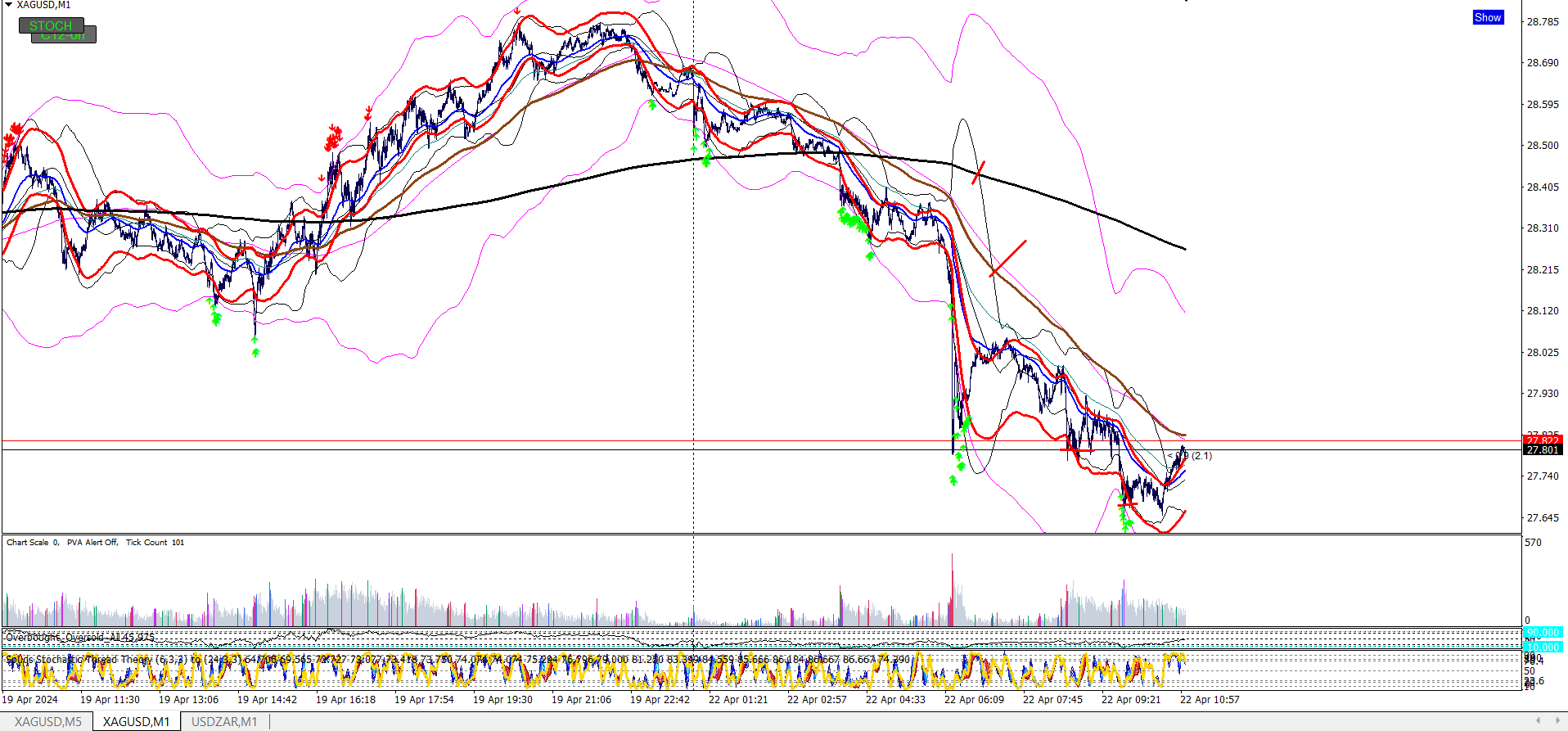The height and width of the screenshot is (731, 1568).
Task: Click the 27.930 value on the price axis
Action: (x=1543, y=393)
